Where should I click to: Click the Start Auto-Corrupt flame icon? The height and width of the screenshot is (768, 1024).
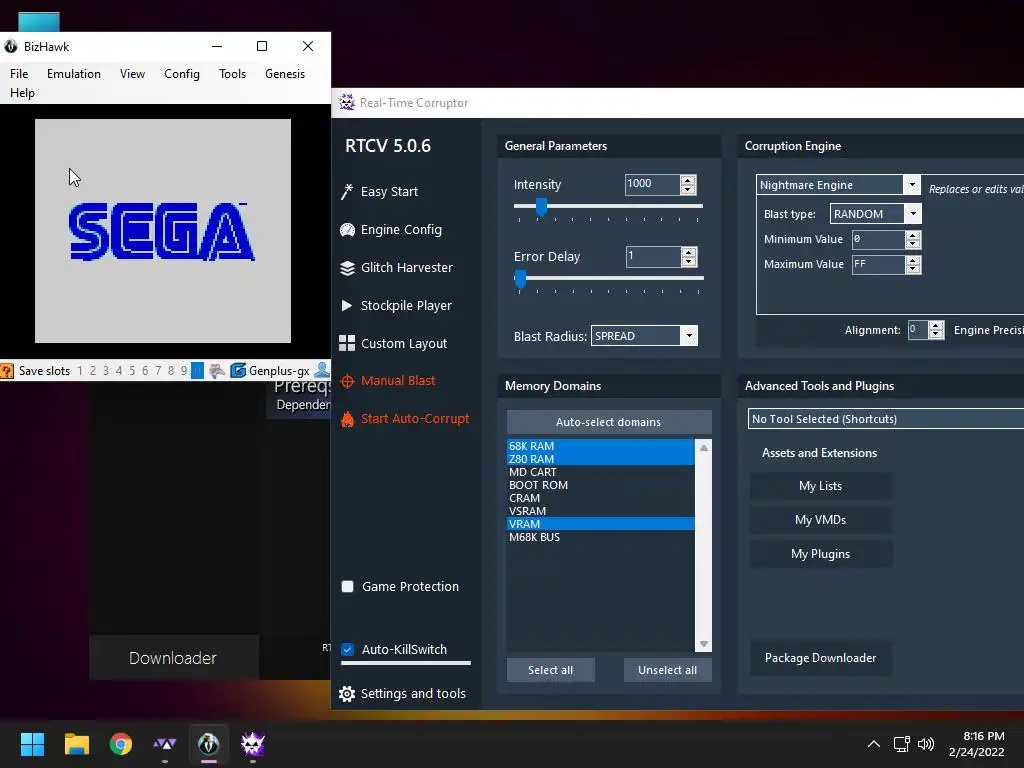(347, 419)
